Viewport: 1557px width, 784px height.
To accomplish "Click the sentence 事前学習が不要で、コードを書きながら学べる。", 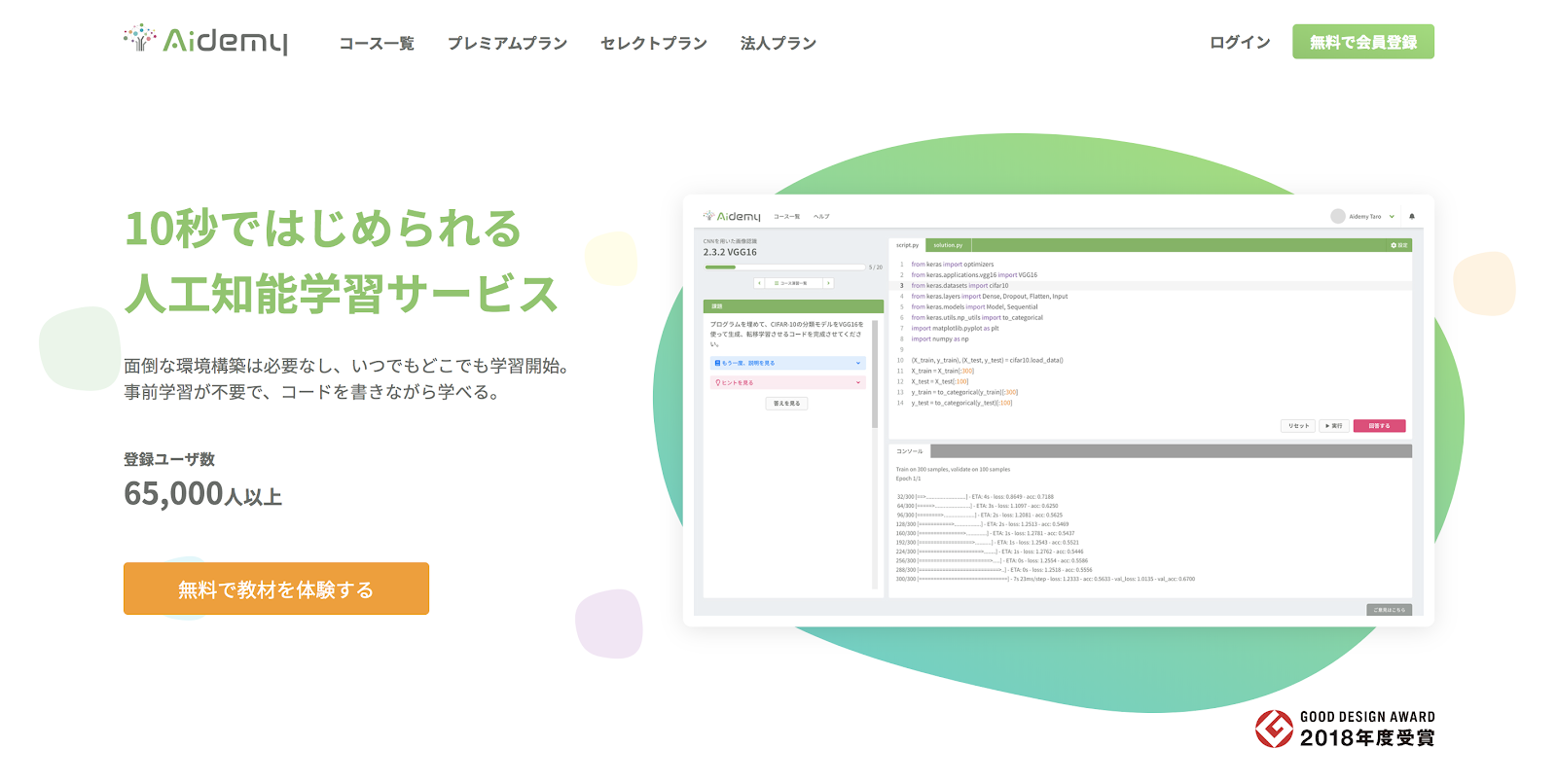I will 311,393.
